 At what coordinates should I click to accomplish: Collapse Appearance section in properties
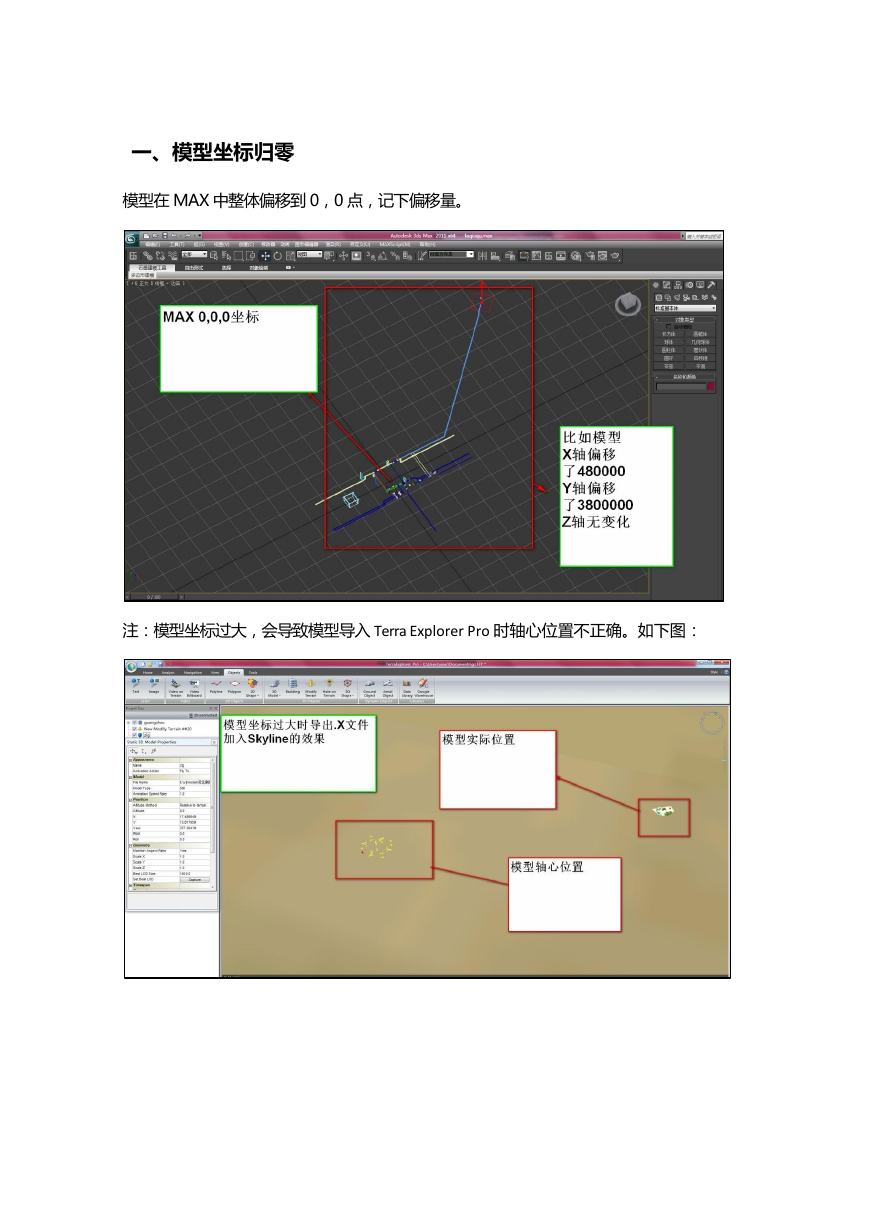130,760
